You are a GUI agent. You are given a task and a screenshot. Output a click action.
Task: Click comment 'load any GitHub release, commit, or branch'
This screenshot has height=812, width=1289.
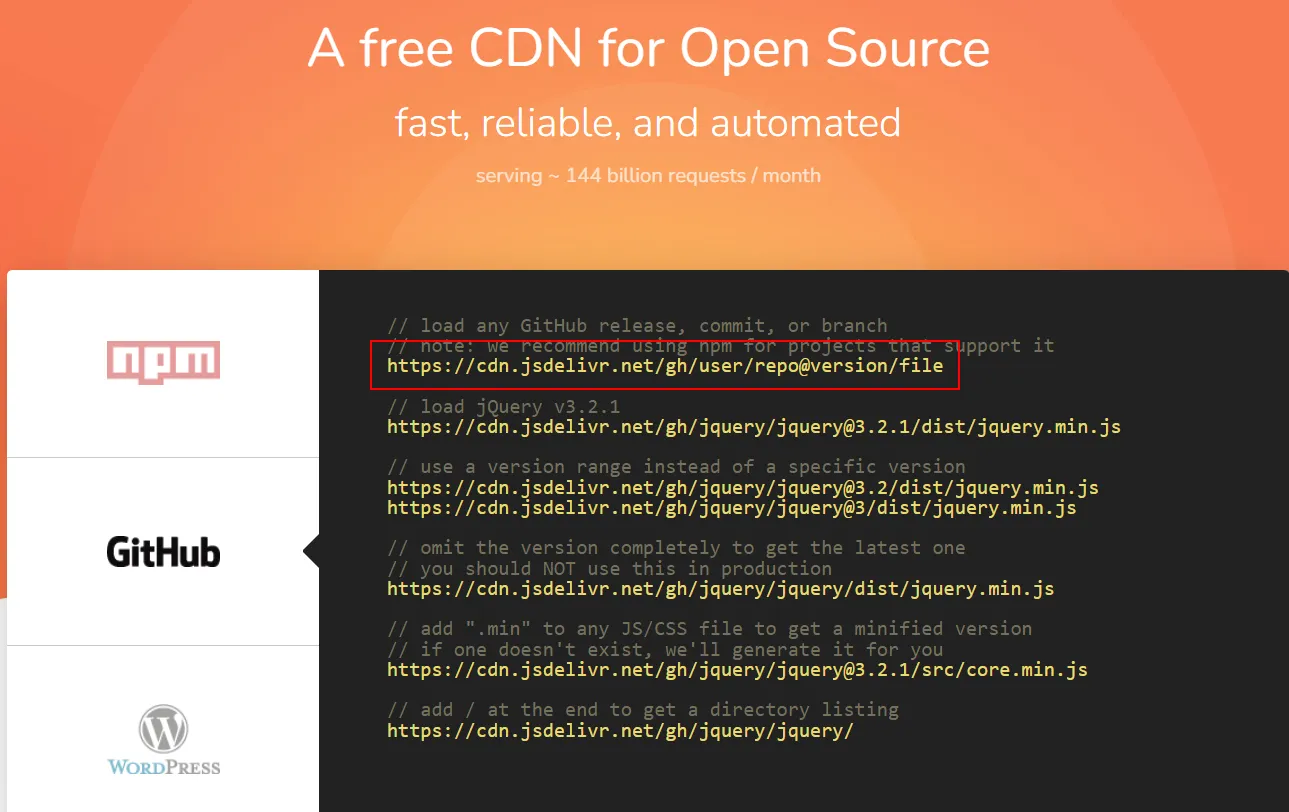(x=637, y=325)
